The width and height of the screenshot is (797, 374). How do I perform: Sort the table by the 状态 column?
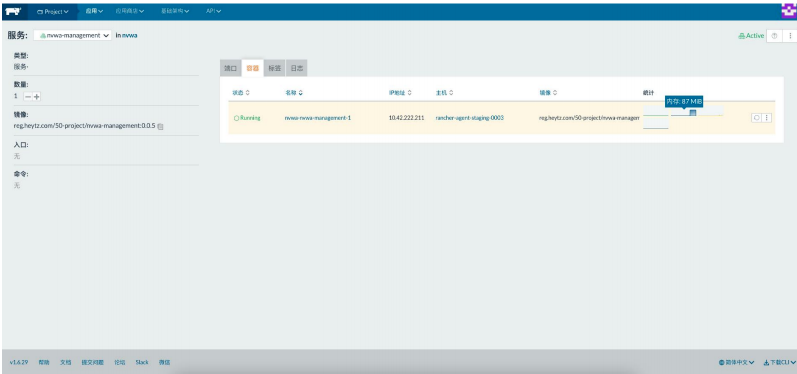point(240,93)
